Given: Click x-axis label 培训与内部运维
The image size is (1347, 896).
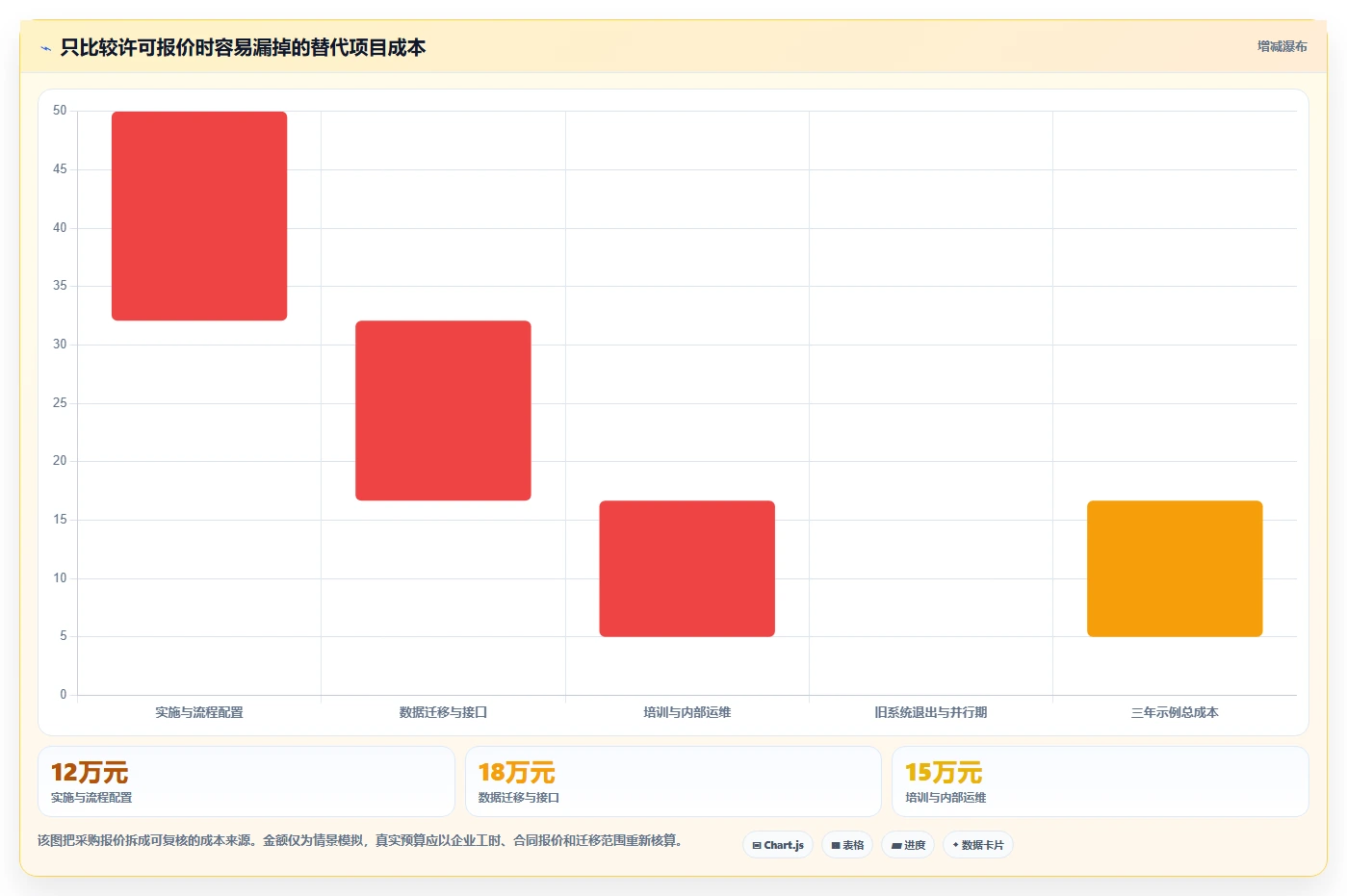Looking at the screenshot, I should (x=686, y=712).
